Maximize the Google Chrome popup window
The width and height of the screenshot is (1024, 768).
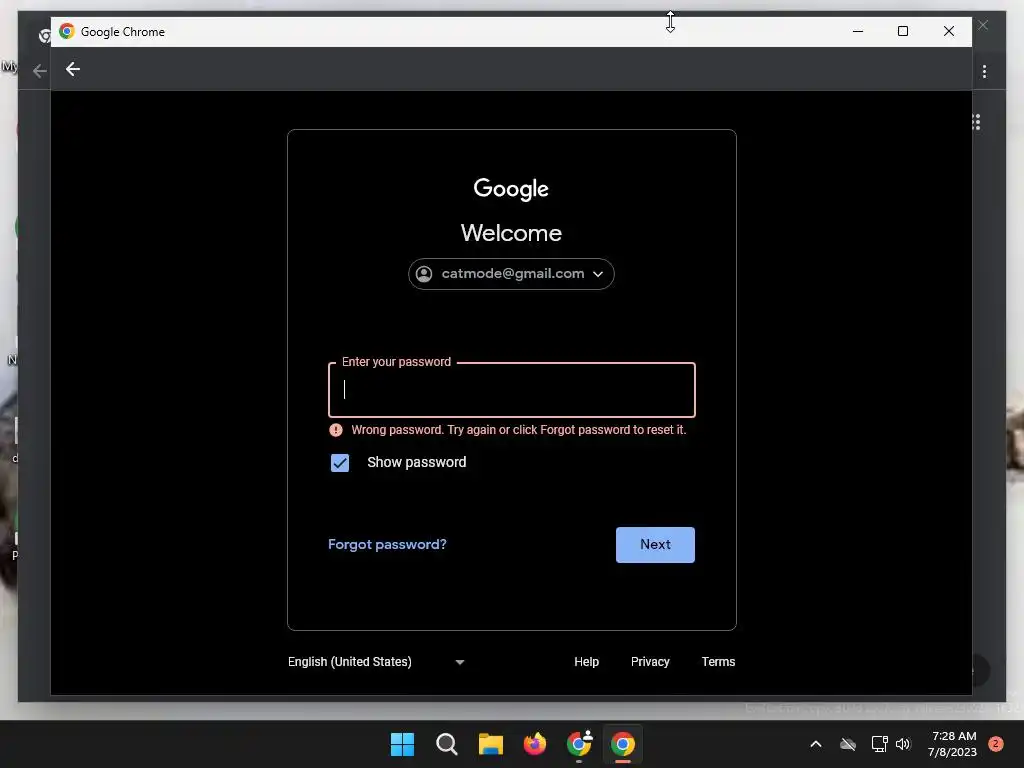pyautogui.click(x=903, y=31)
